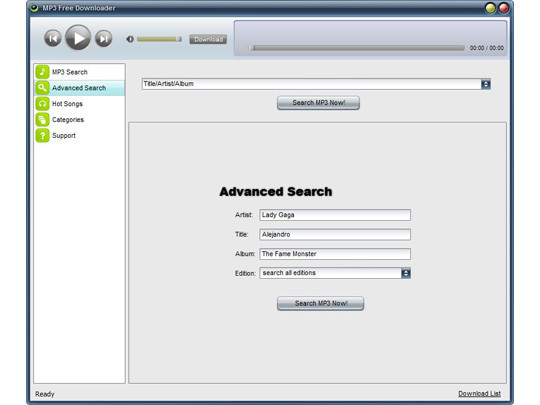This screenshot has height=405, width=540.
Task: Start playback with the play button
Action: pos(78,38)
